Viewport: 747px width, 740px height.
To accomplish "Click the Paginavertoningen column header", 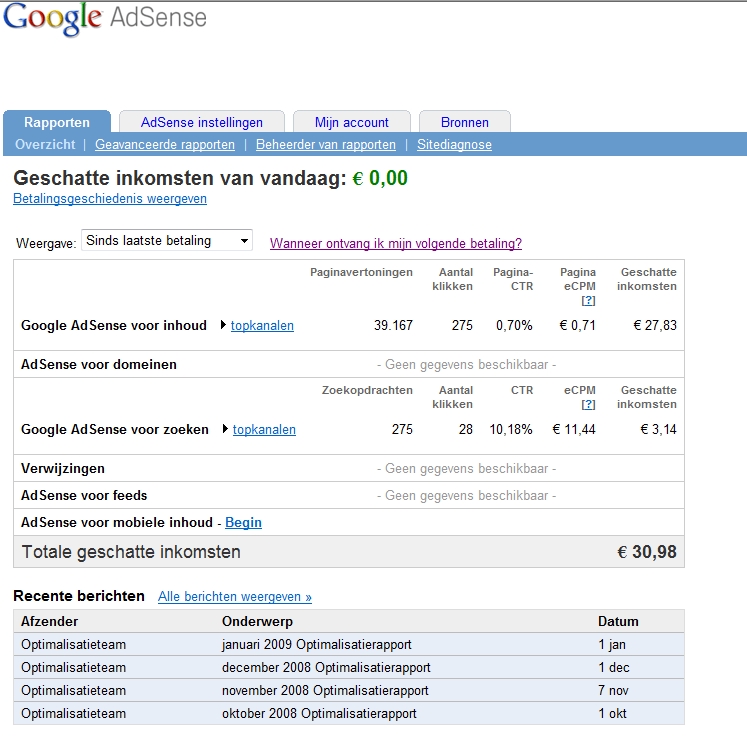I will click(x=361, y=272).
